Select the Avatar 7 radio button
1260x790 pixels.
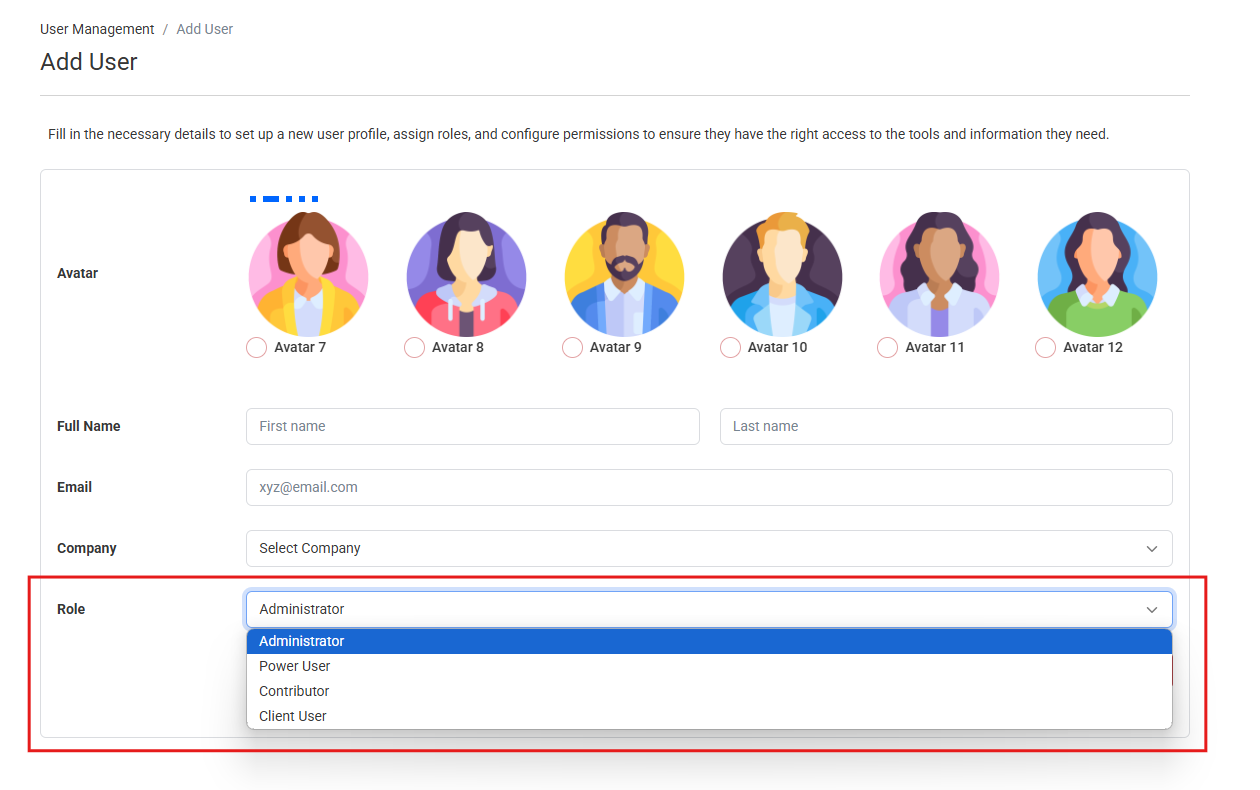pos(256,347)
